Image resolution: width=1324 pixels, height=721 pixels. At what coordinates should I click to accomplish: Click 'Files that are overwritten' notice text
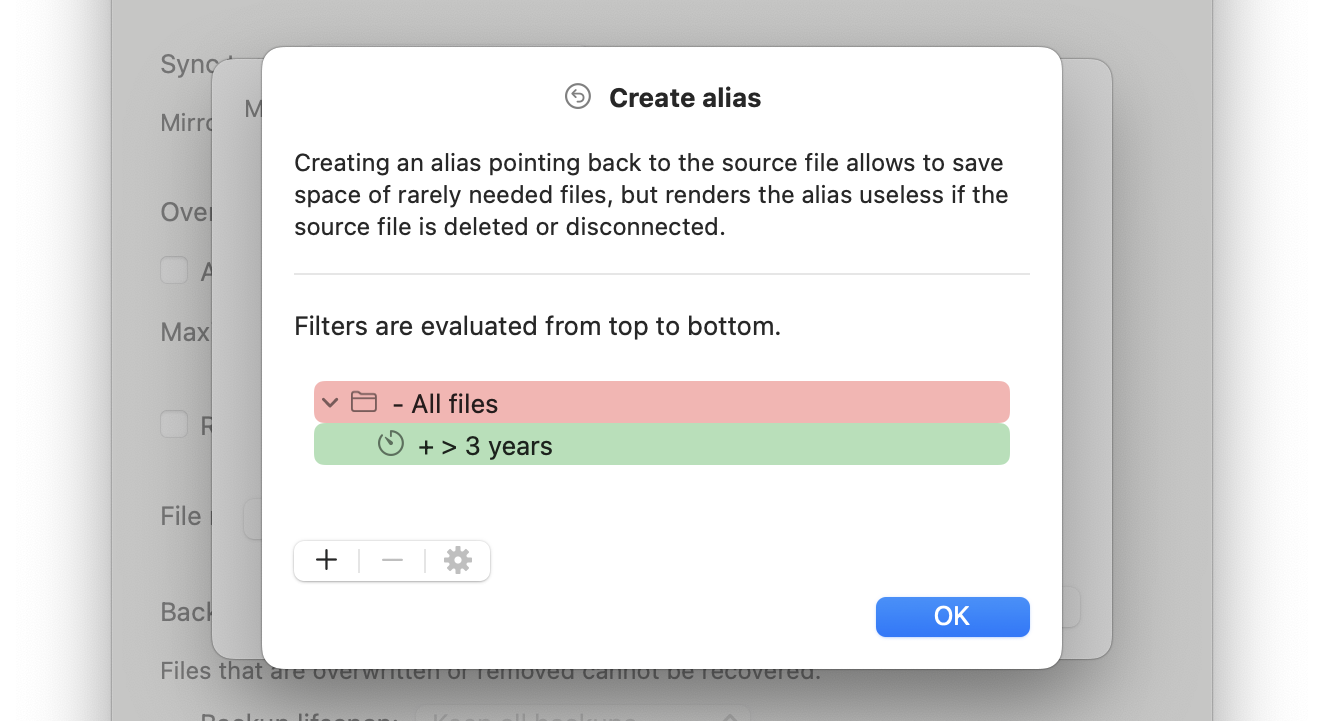coord(490,670)
